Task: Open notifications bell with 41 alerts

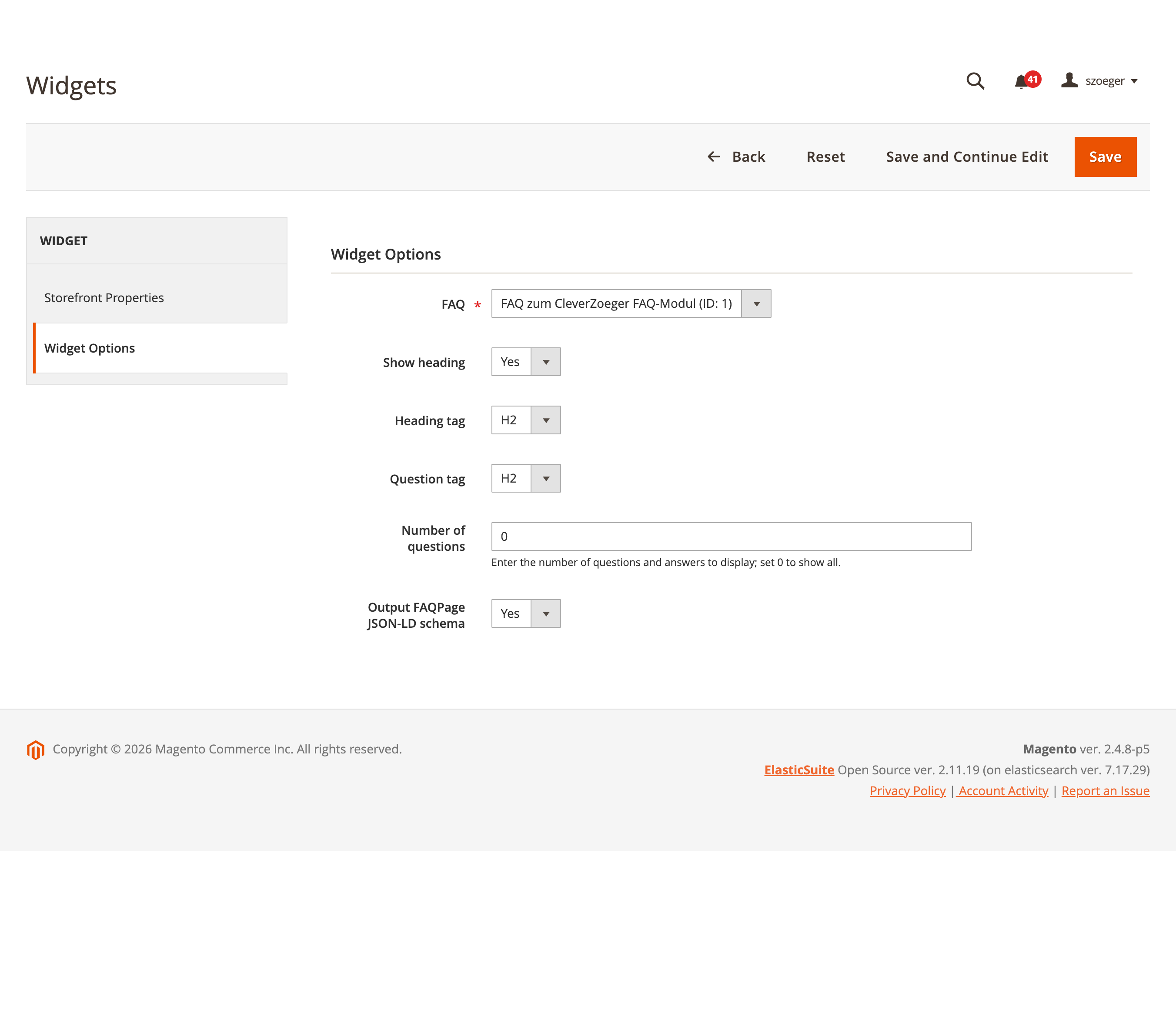Action: [1027, 80]
